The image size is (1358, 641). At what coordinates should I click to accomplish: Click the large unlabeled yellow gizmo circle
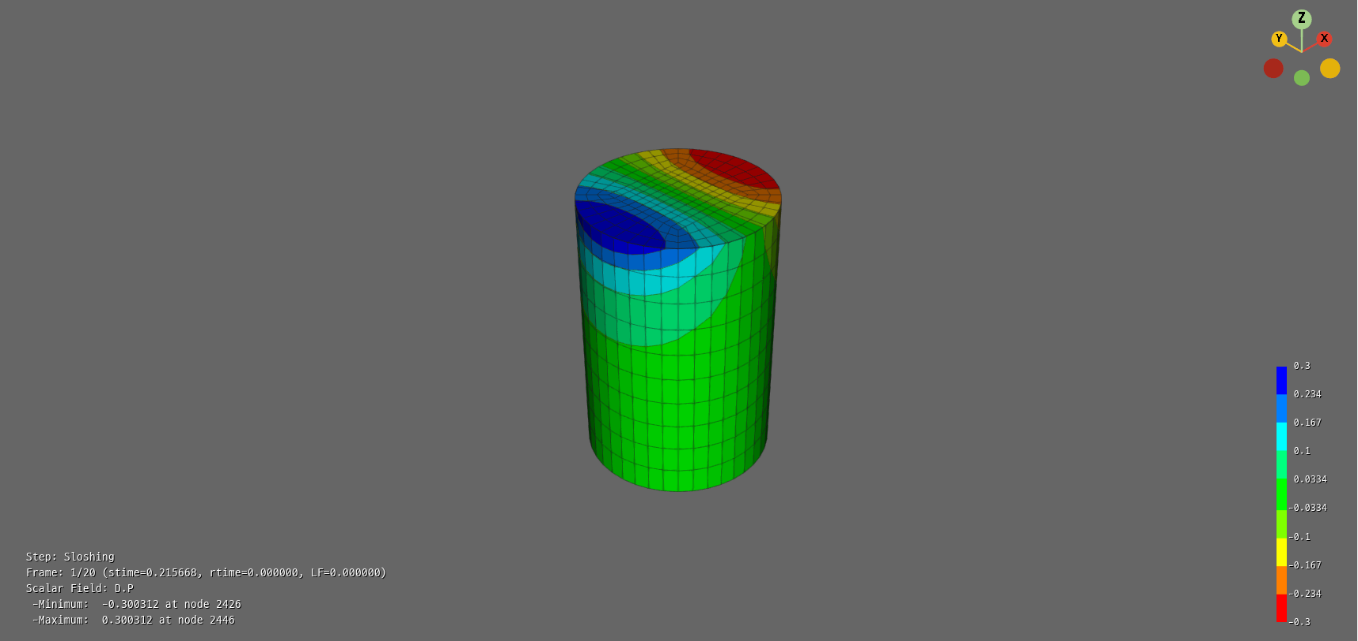1329,68
